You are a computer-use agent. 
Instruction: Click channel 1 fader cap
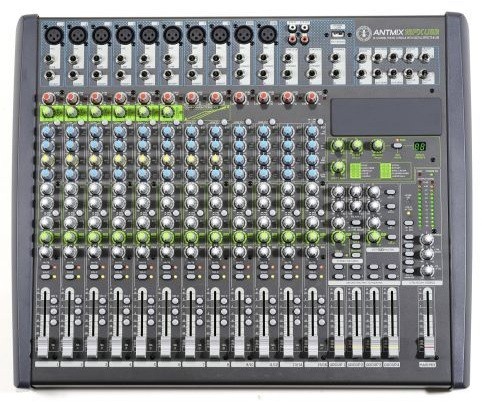point(43,347)
